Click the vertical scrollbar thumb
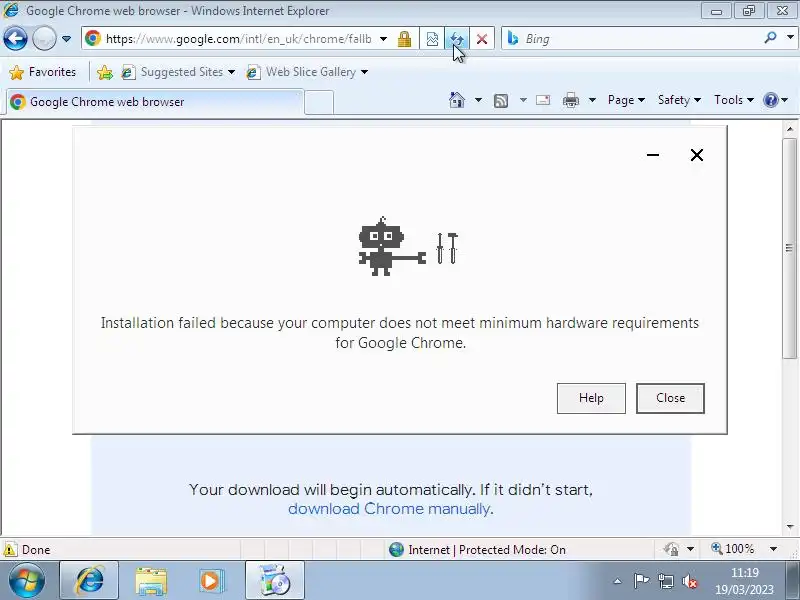 click(x=790, y=248)
